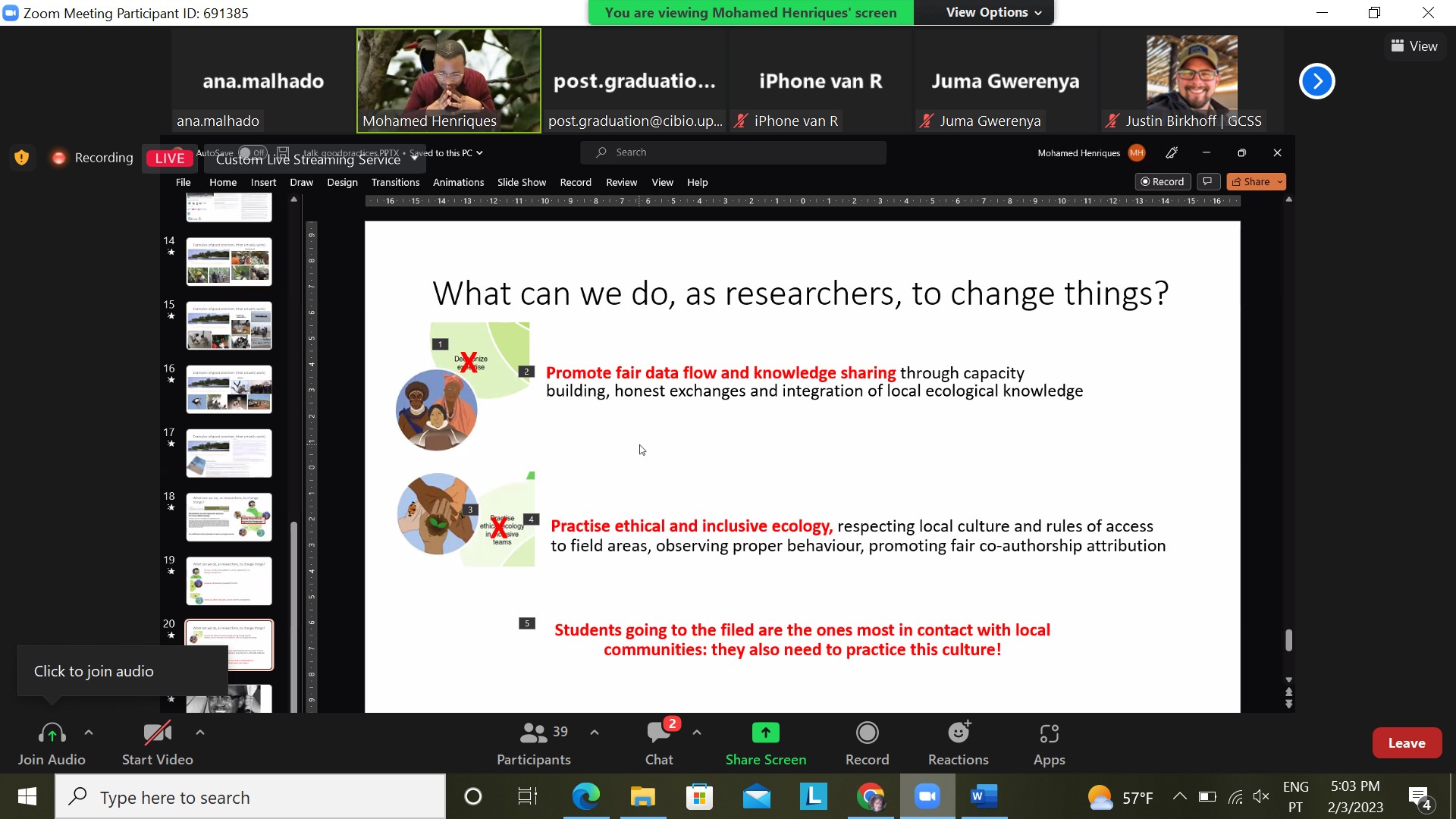The width and height of the screenshot is (1456, 819).
Task: Click the green Share Screen icon
Action: point(766,733)
